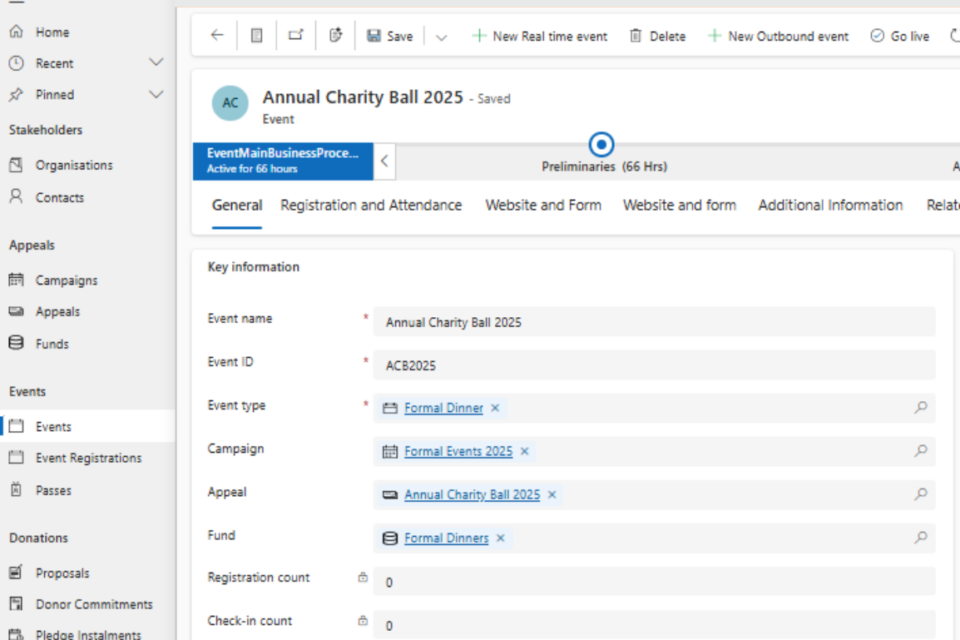Open the Save options dropdown arrow
The width and height of the screenshot is (960, 640).
[441, 37]
